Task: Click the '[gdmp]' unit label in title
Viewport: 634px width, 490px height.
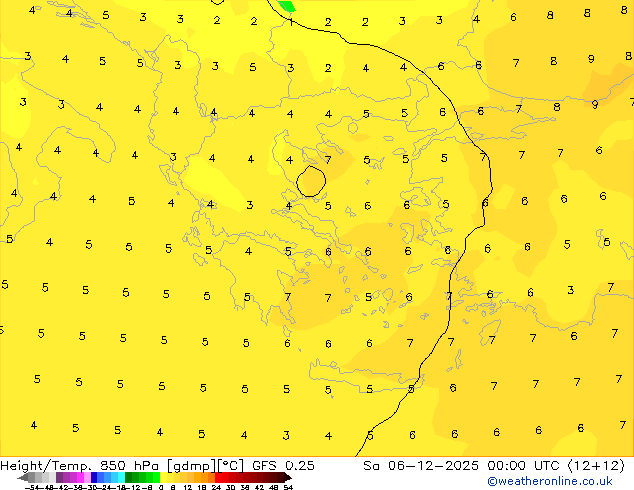Action: [192, 466]
